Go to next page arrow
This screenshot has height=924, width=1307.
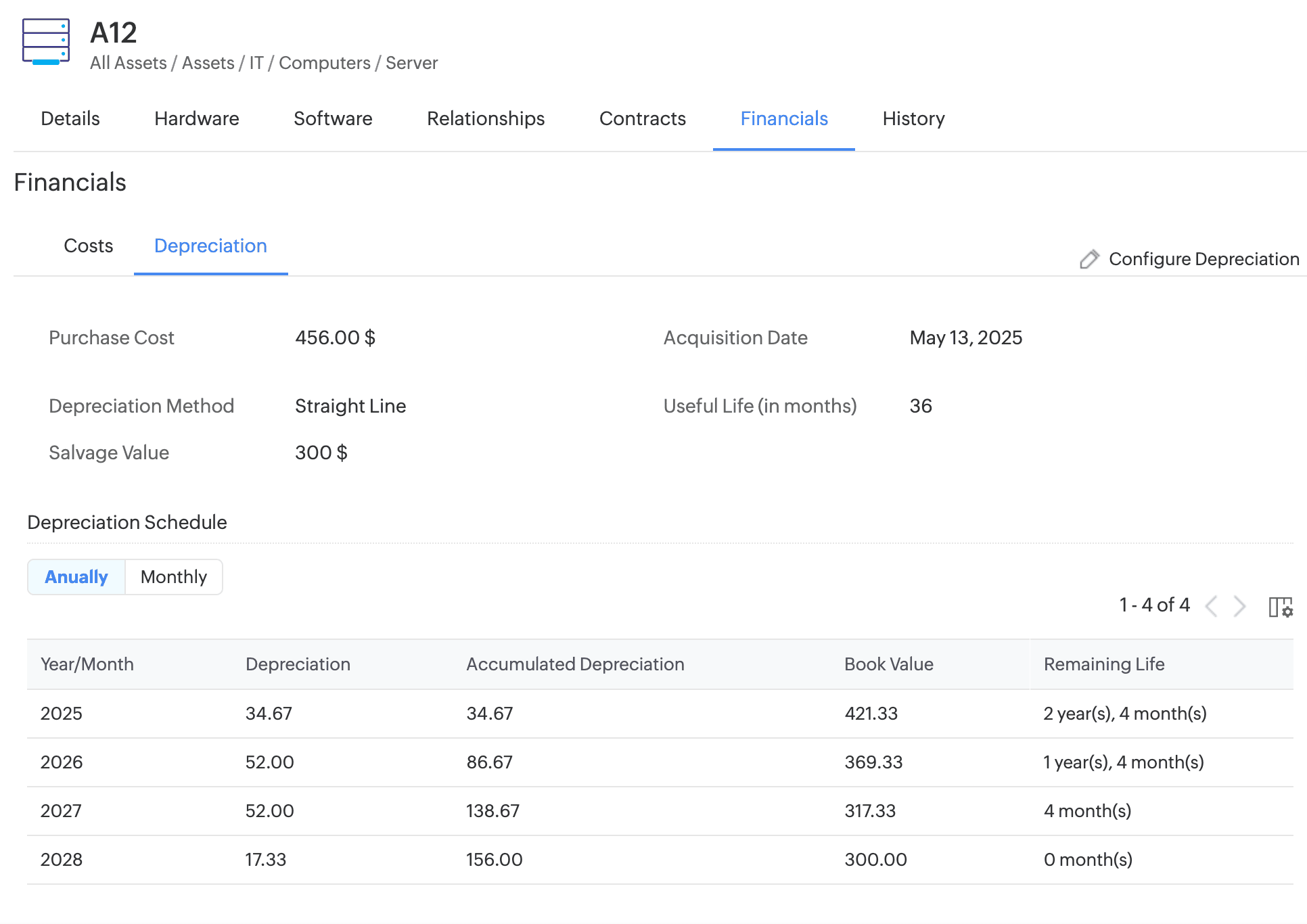pos(1239,606)
